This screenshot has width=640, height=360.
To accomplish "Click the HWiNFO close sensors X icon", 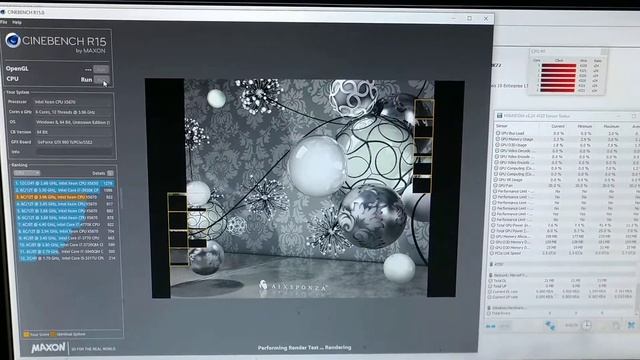I will pyautogui.click(x=631, y=325).
